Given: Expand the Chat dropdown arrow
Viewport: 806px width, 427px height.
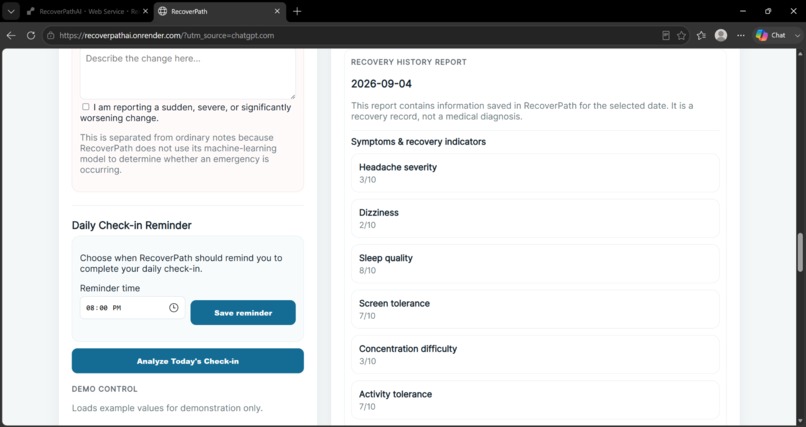Looking at the screenshot, I should 797,35.
